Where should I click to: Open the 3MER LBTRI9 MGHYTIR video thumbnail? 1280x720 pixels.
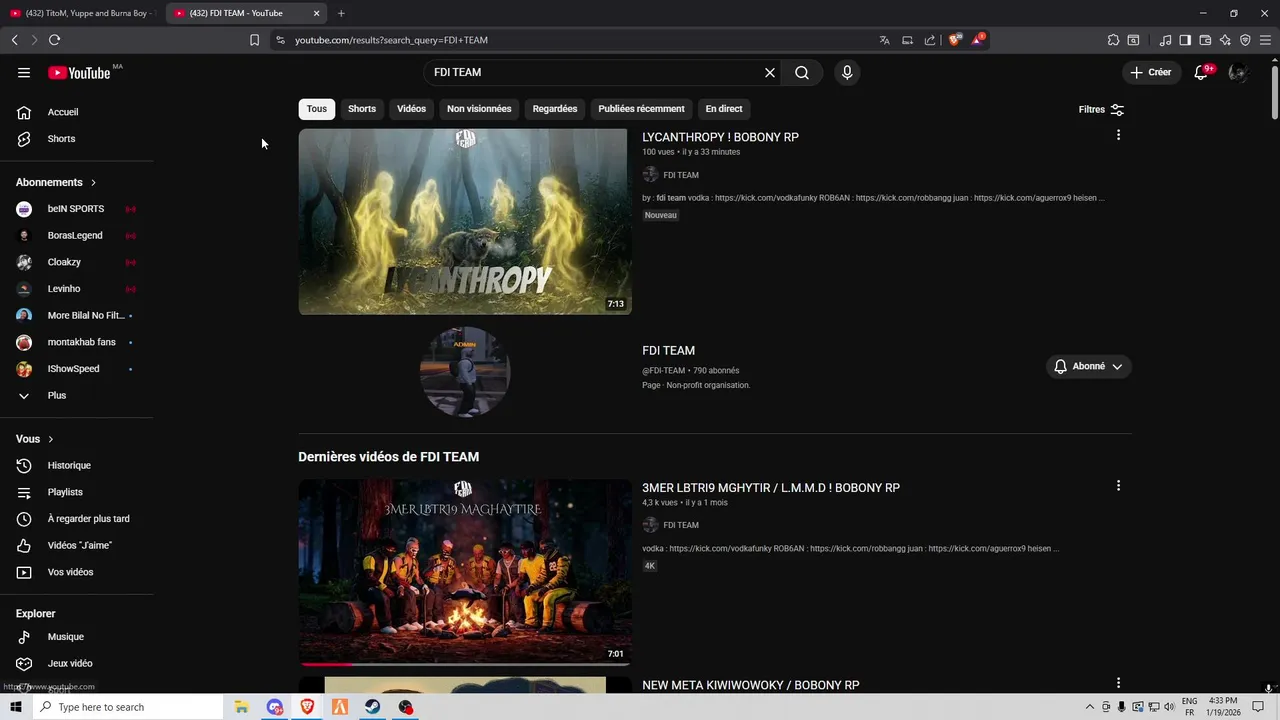pos(465,572)
